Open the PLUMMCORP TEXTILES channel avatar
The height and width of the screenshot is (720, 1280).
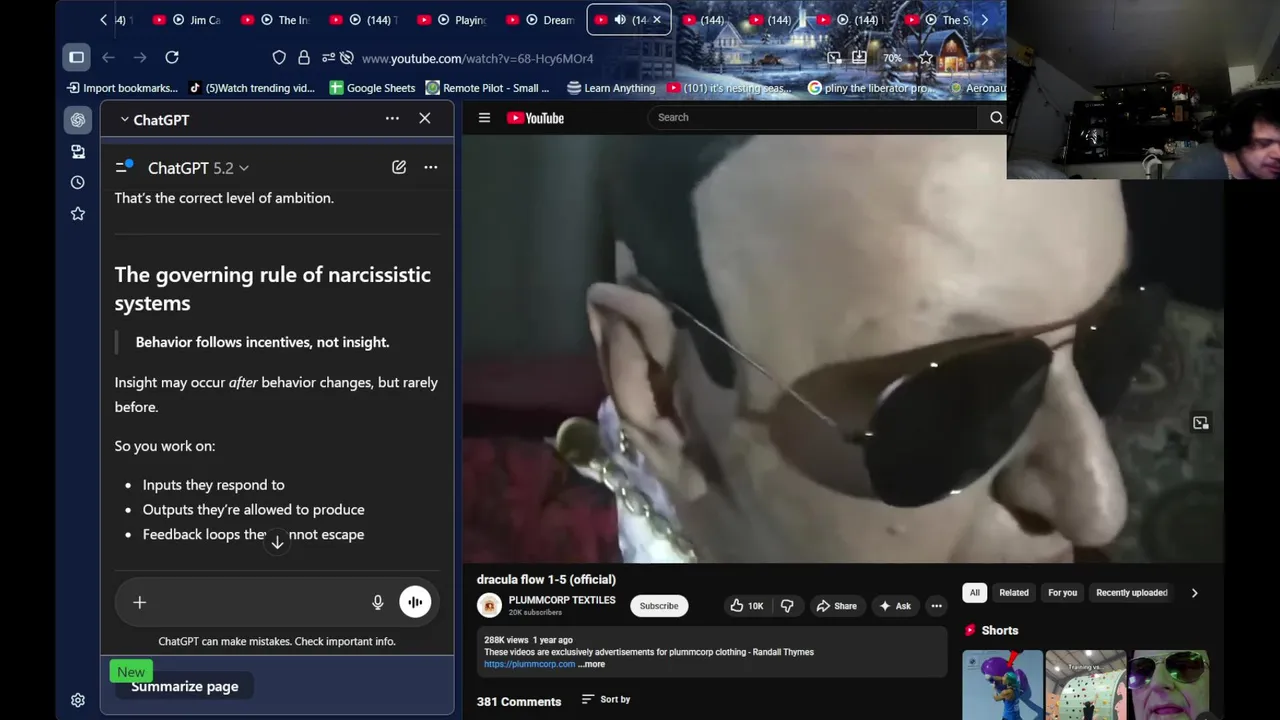489,606
